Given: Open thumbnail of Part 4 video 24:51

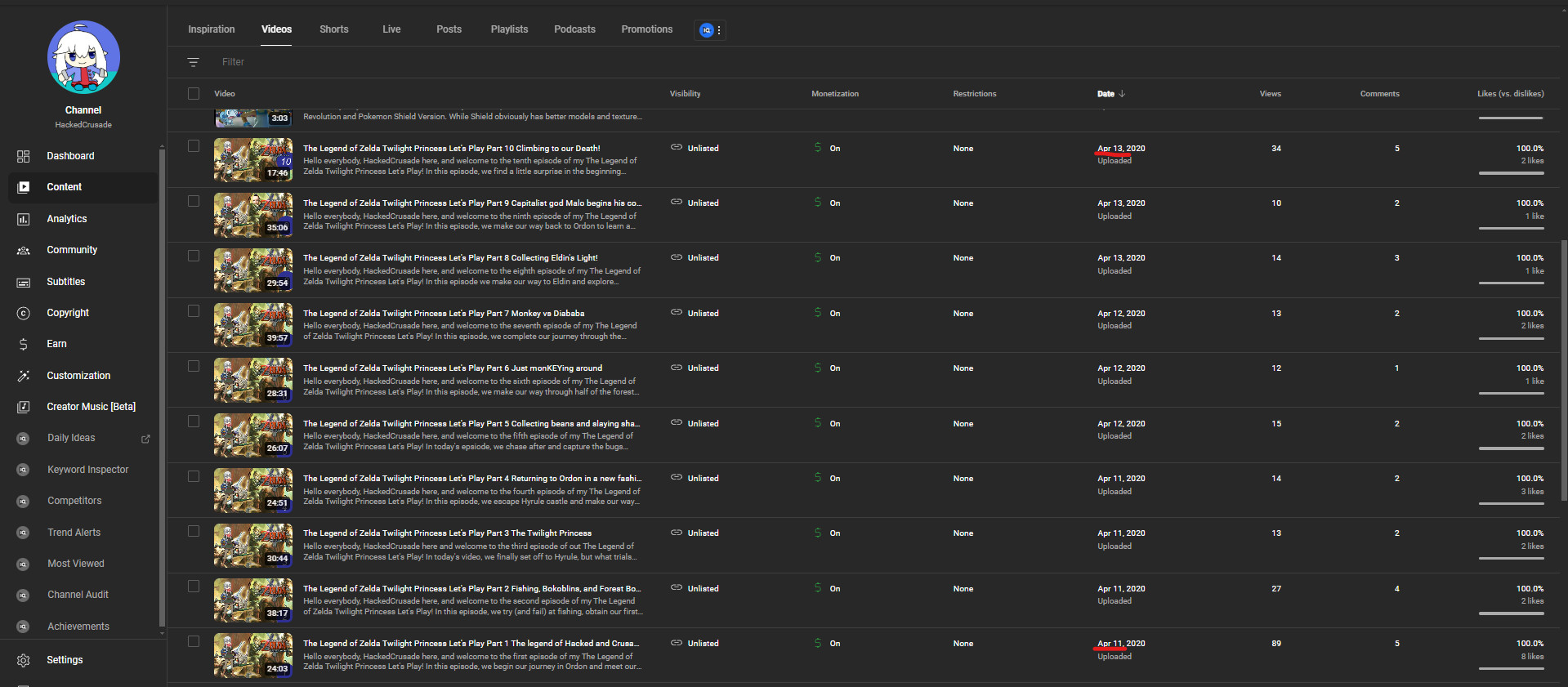Looking at the screenshot, I should tap(253, 490).
